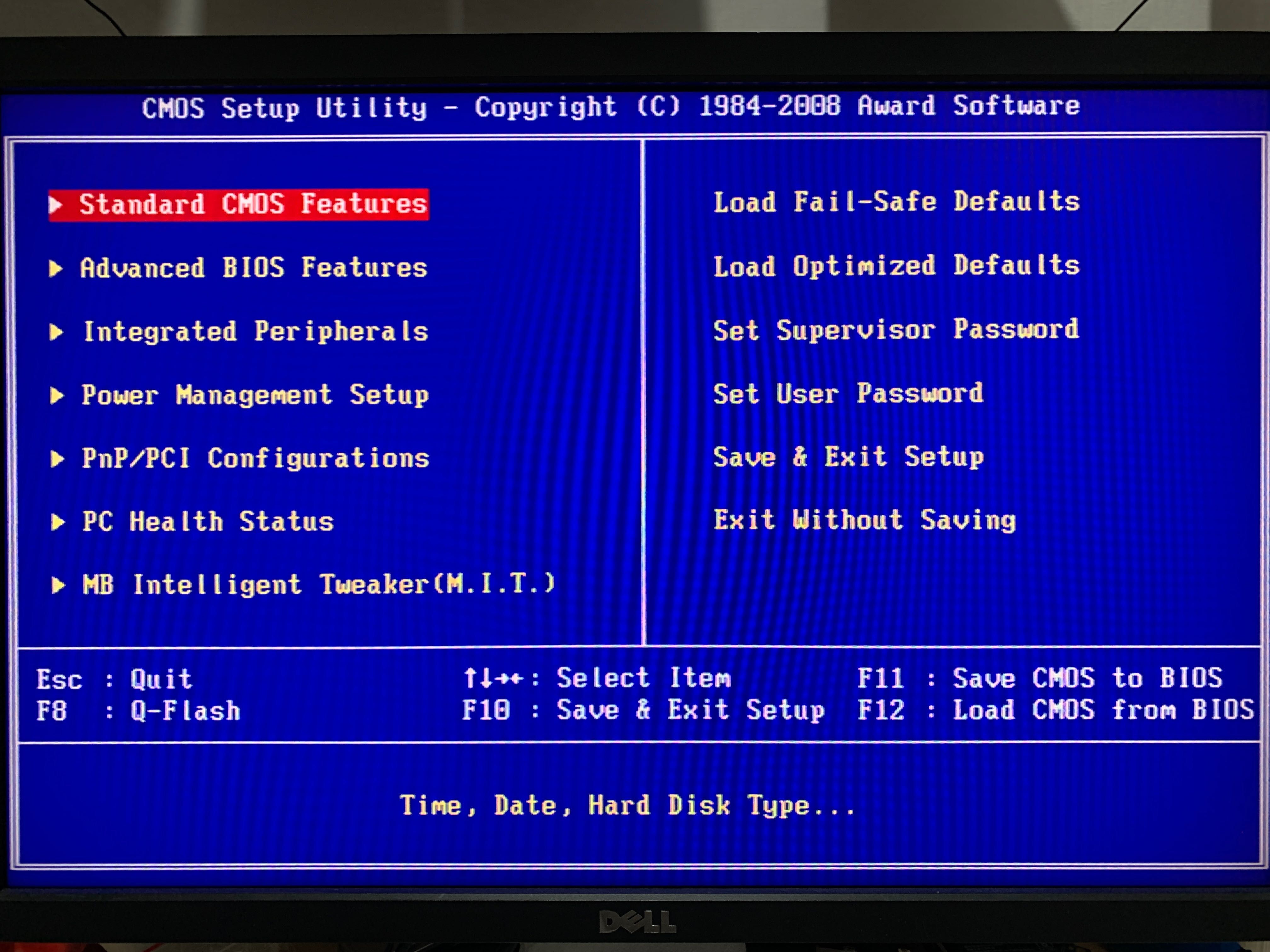
Task: Choose Load Optimized Defaults
Action: [x=896, y=266]
